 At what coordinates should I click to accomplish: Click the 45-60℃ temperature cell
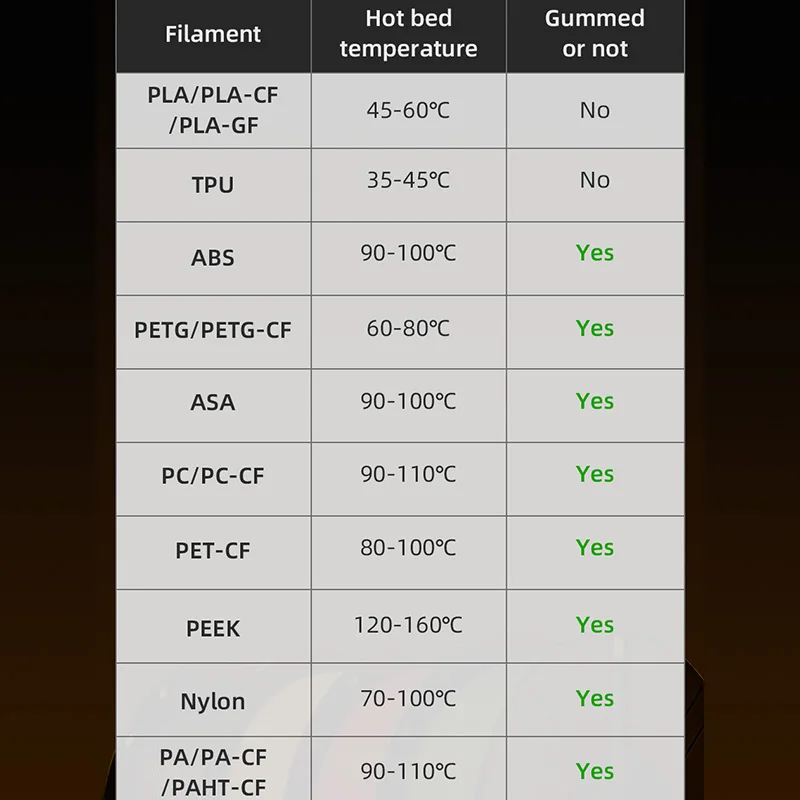408,110
